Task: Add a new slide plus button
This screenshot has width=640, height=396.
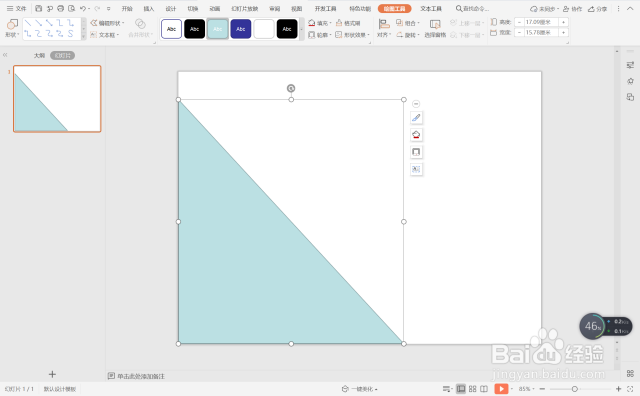Action: (x=52, y=374)
